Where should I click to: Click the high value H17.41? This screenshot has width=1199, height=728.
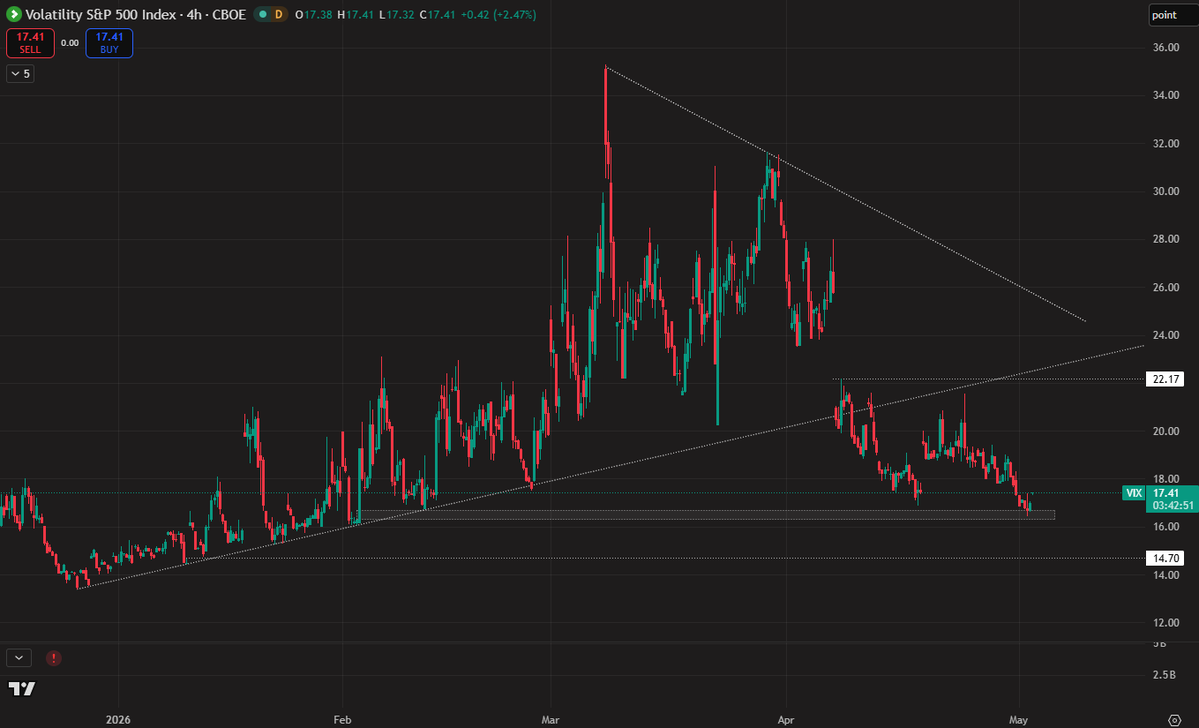pos(356,15)
